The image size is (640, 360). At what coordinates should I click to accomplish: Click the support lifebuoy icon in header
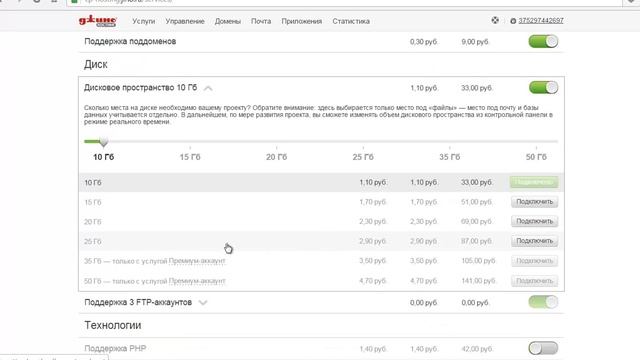[x=495, y=20]
